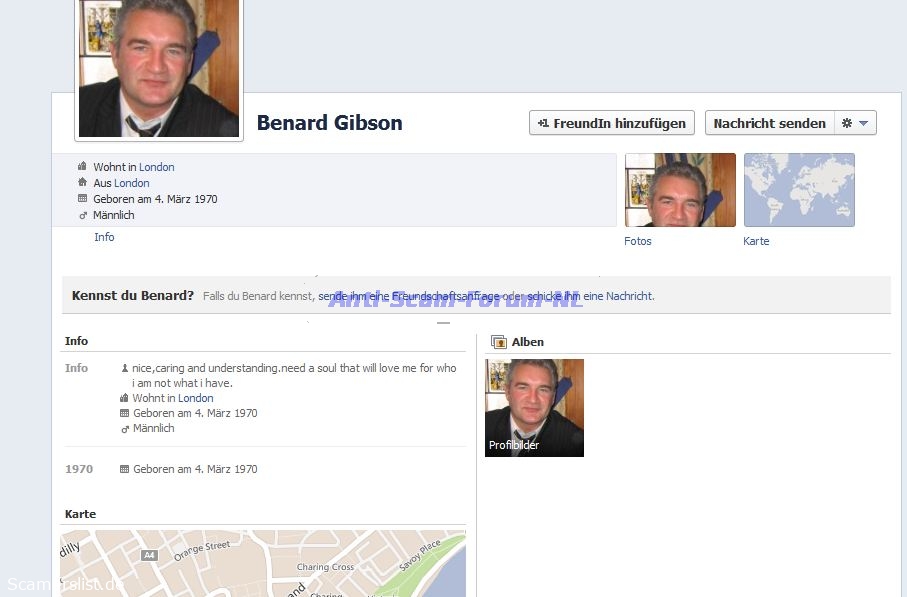Image resolution: width=907 pixels, height=597 pixels.
Task: Open the Fotos thumbnail
Action: click(x=680, y=190)
